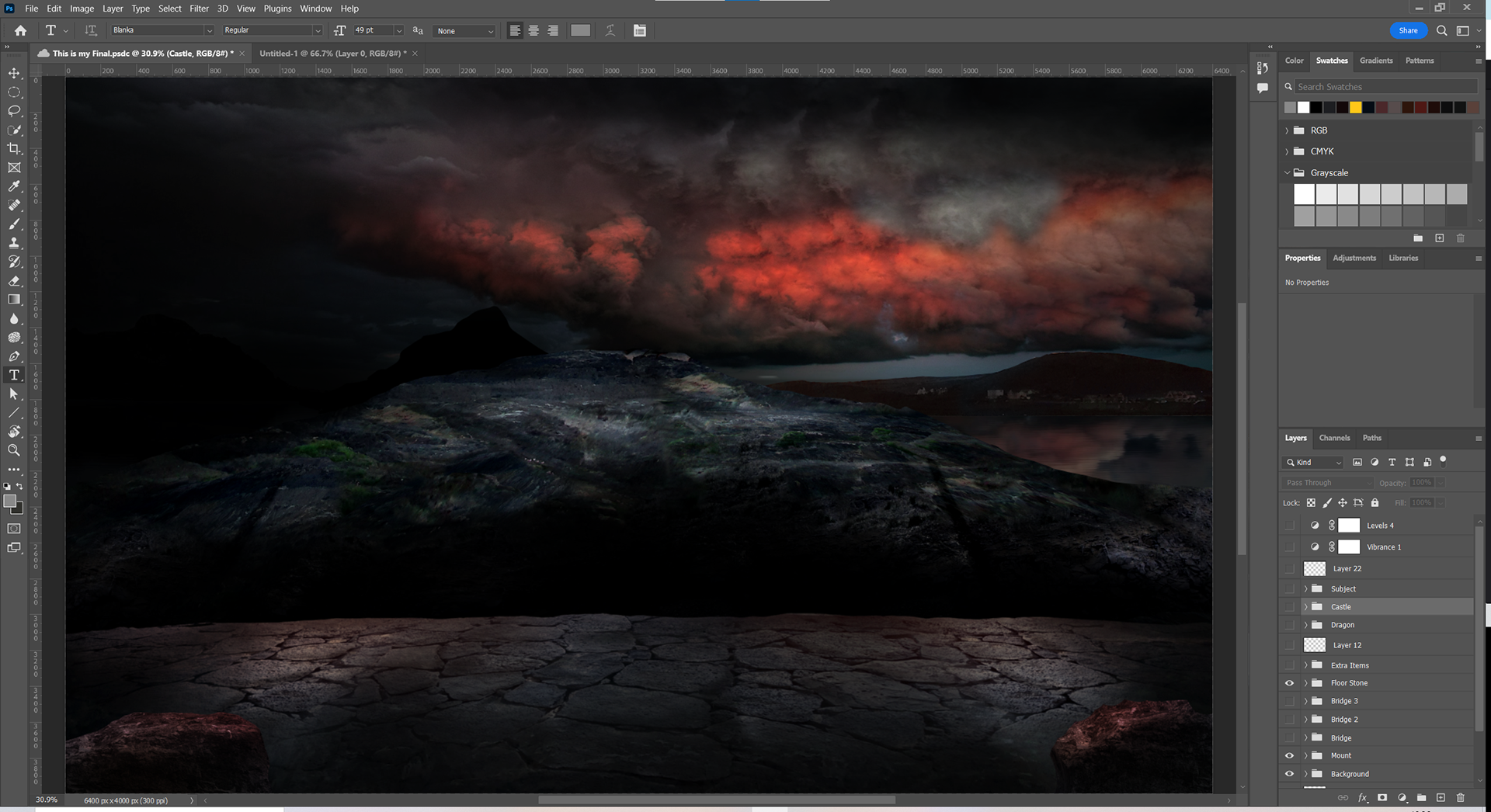Screen dimensions: 1491x812
Task: Switch to the Adjustments tab
Action: coord(1354,258)
